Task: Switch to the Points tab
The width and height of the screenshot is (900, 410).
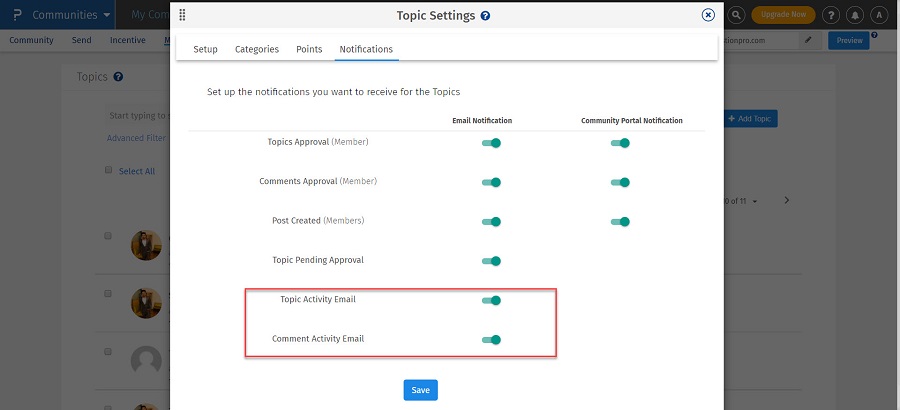Action: click(x=309, y=49)
